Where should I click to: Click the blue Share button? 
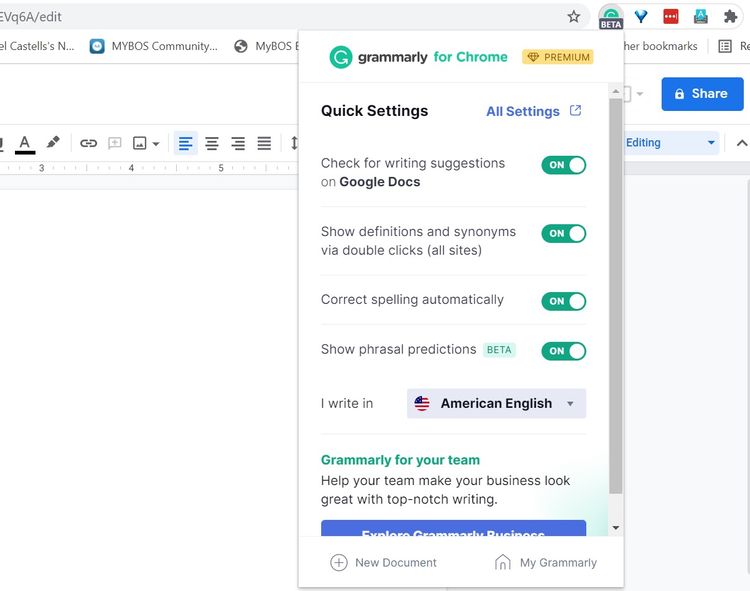(701, 93)
